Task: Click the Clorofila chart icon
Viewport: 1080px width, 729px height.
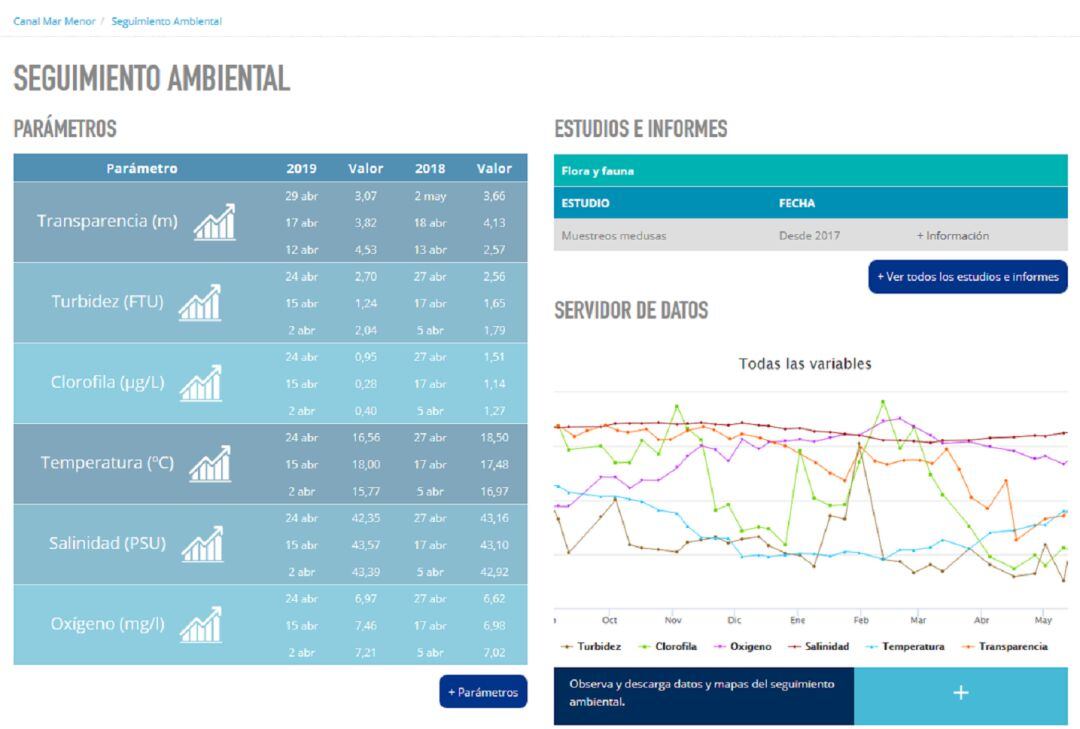Action: point(200,383)
